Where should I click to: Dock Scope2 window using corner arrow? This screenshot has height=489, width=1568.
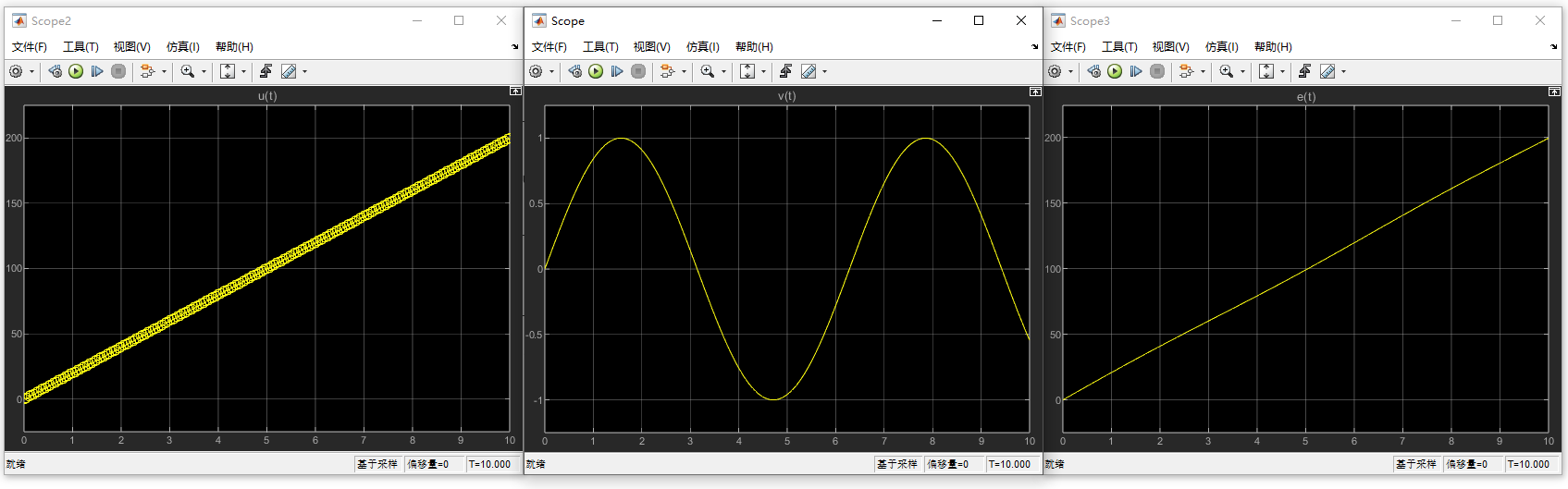pos(515,46)
